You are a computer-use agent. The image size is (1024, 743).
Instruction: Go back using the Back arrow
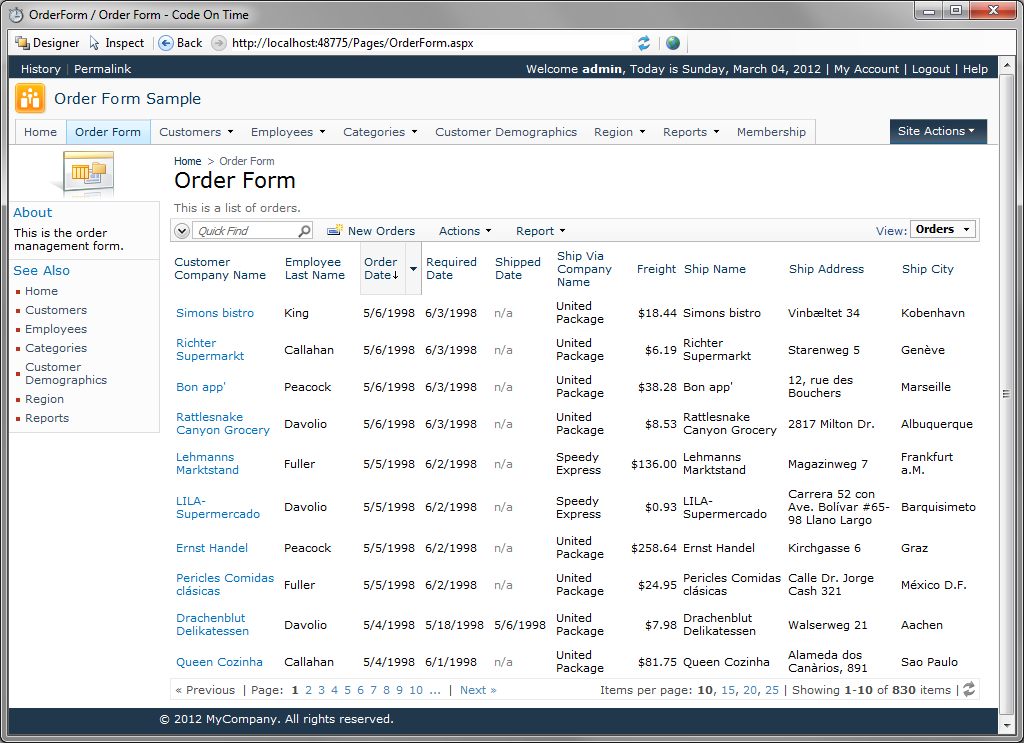[x=166, y=43]
